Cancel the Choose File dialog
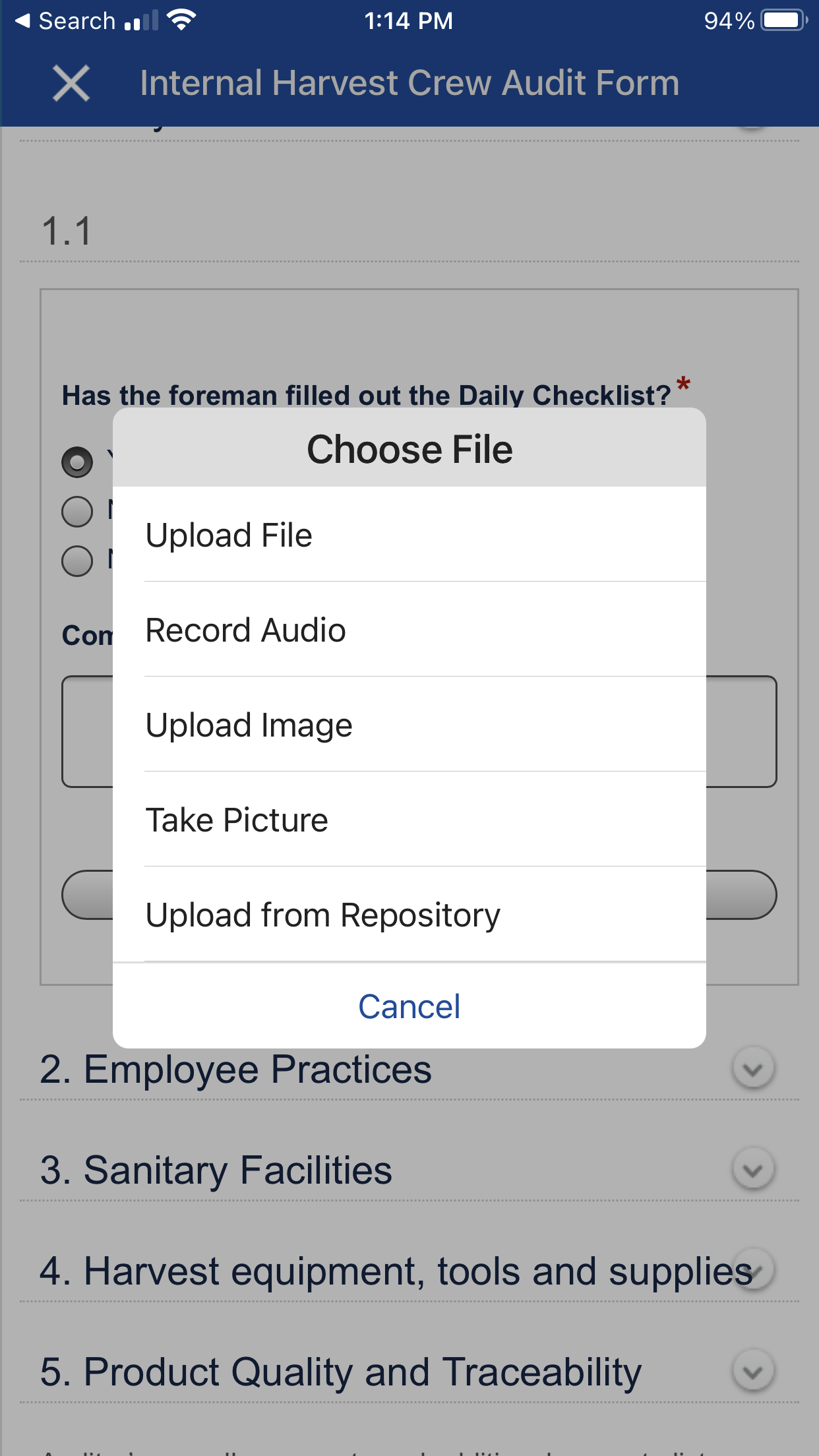 409,1006
